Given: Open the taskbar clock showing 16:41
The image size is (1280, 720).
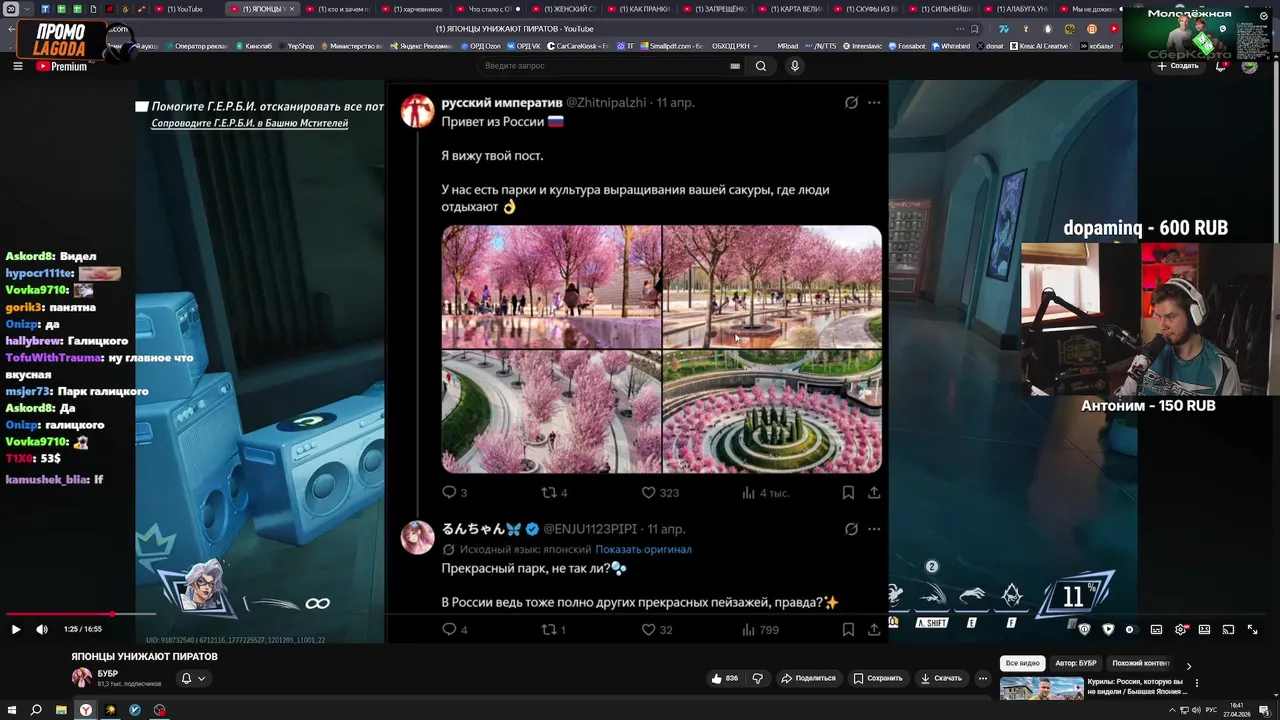Looking at the screenshot, I should tap(1237, 710).
